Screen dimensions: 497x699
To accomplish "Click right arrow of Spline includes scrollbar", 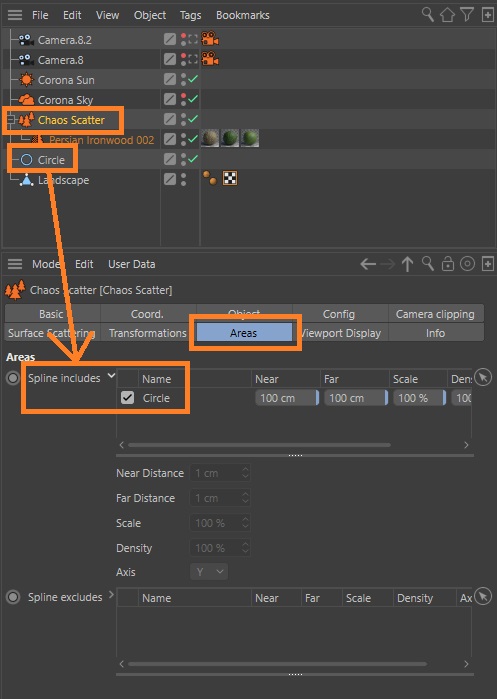I will point(466,445).
